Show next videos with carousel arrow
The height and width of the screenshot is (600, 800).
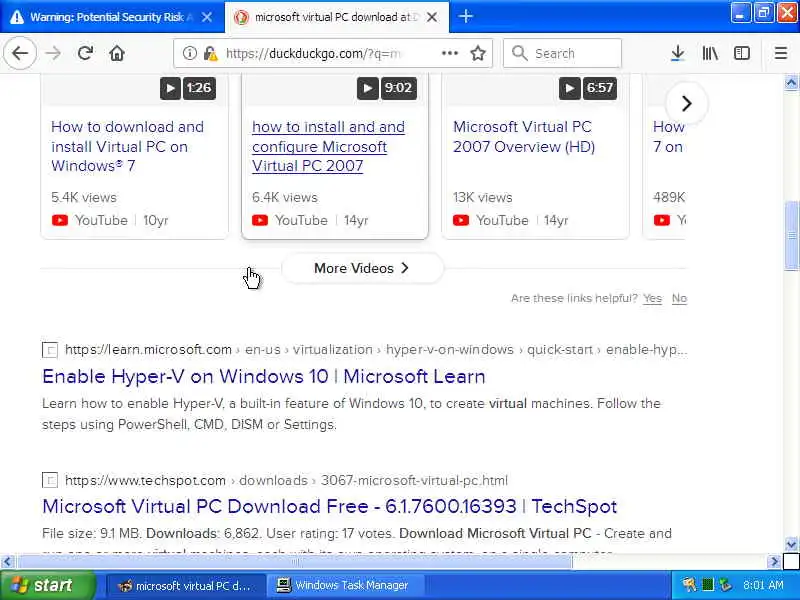pos(687,104)
